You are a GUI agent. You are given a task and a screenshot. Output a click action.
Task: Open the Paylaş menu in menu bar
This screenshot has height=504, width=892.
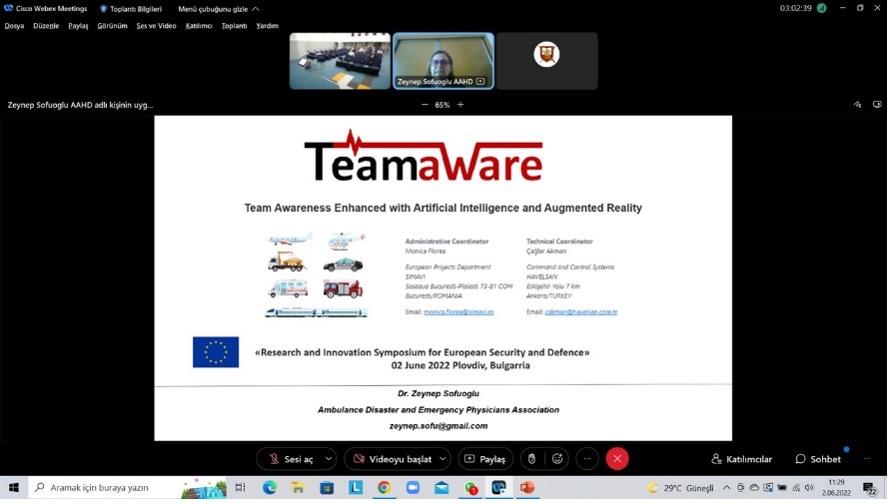click(x=78, y=26)
